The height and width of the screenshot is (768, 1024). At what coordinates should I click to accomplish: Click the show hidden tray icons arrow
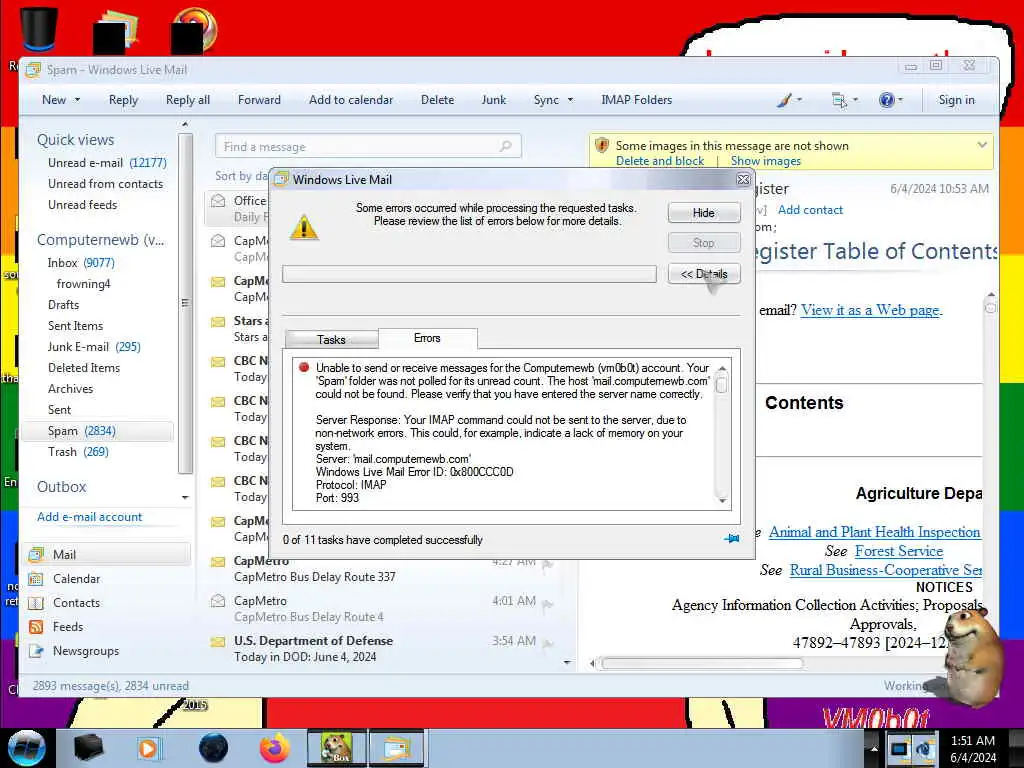tap(873, 748)
